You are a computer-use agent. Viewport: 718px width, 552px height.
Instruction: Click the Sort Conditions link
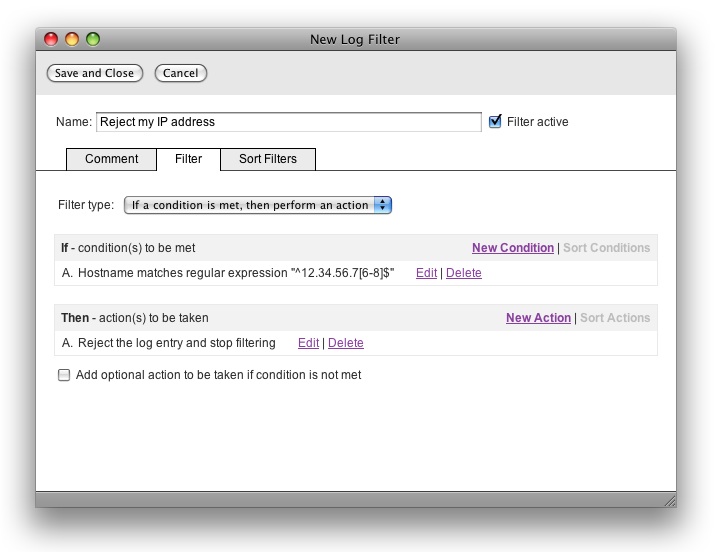tap(606, 248)
